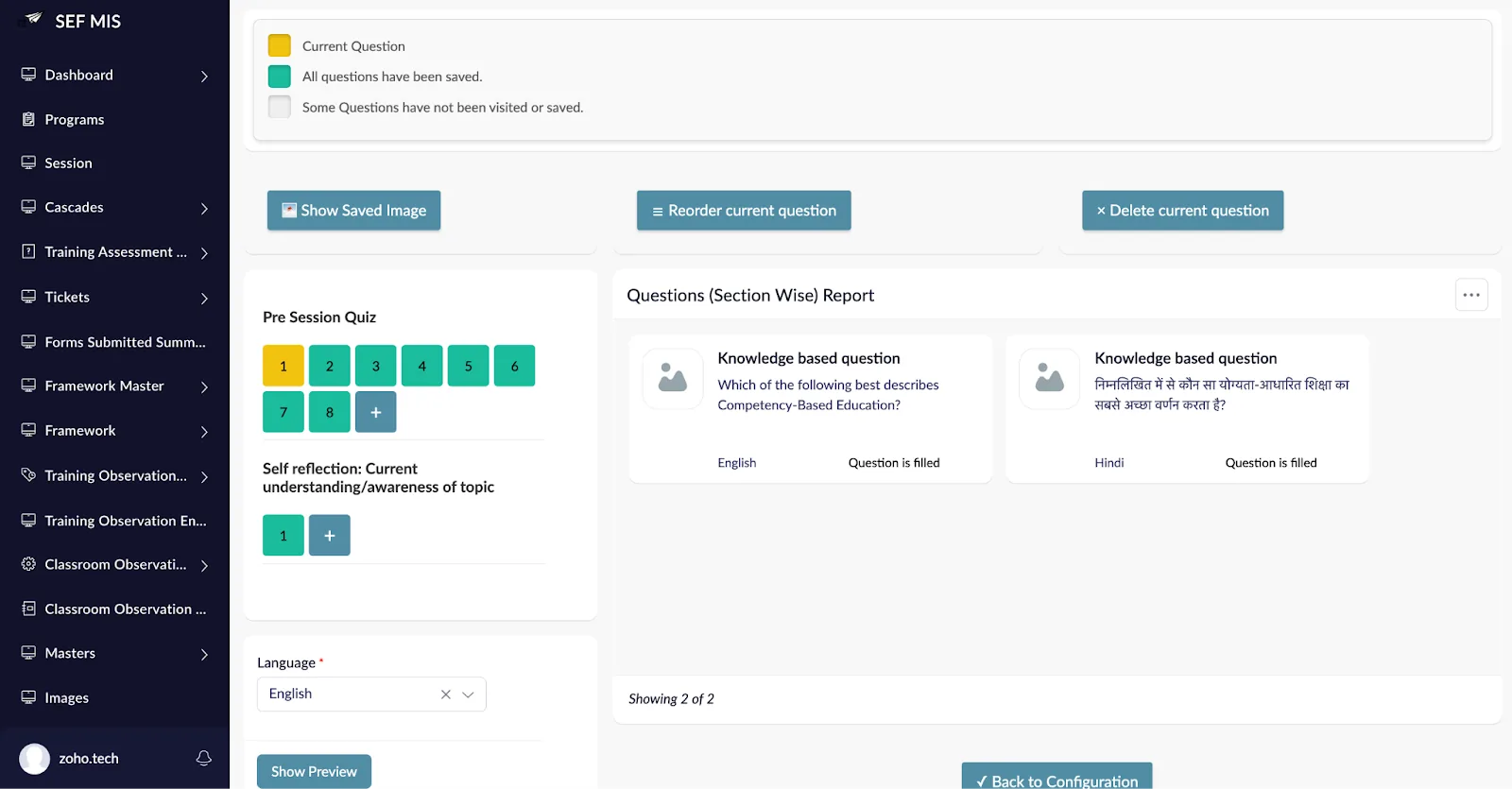Select question 1 under Self reflection
This screenshot has height=789, width=1512.
coord(283,536)
